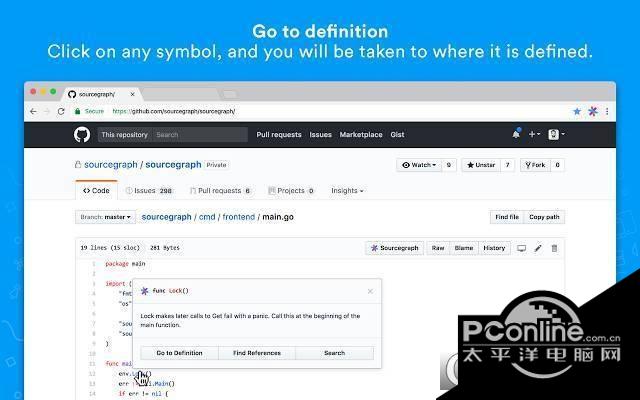Click the star count 7
This screenshot has width=640, height=400.
click(507, 165)
